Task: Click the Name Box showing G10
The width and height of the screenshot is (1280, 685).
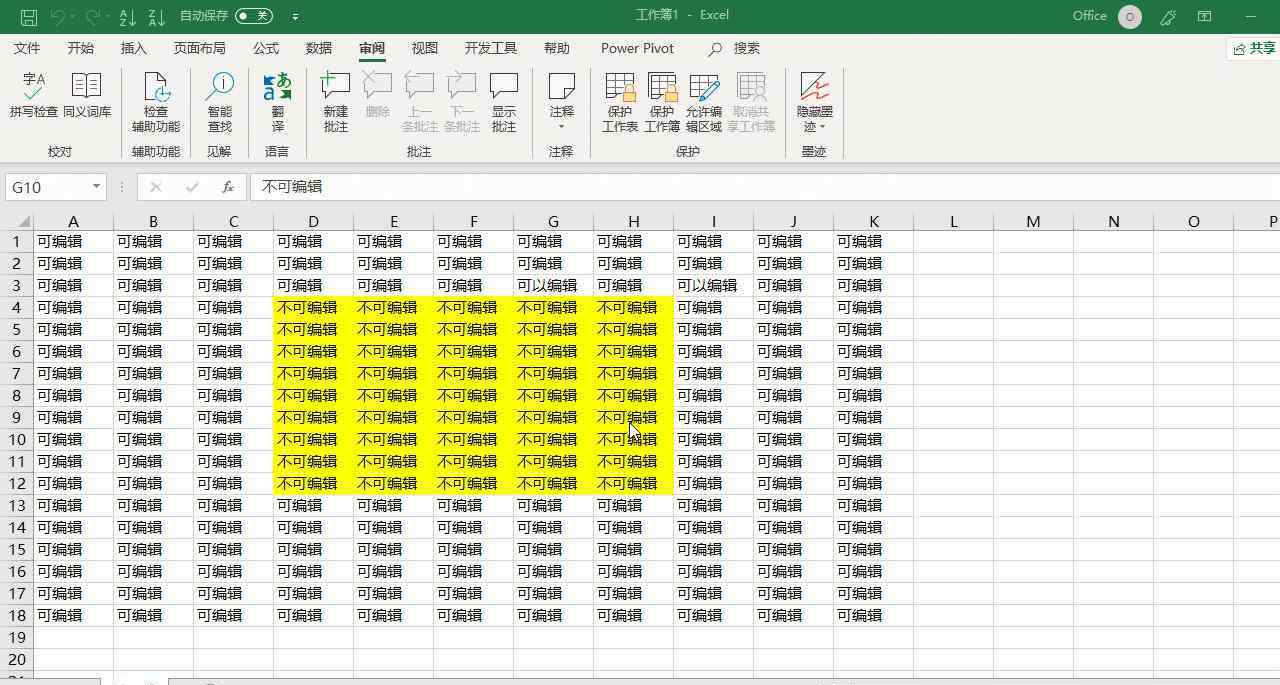Action: [47, 187]
